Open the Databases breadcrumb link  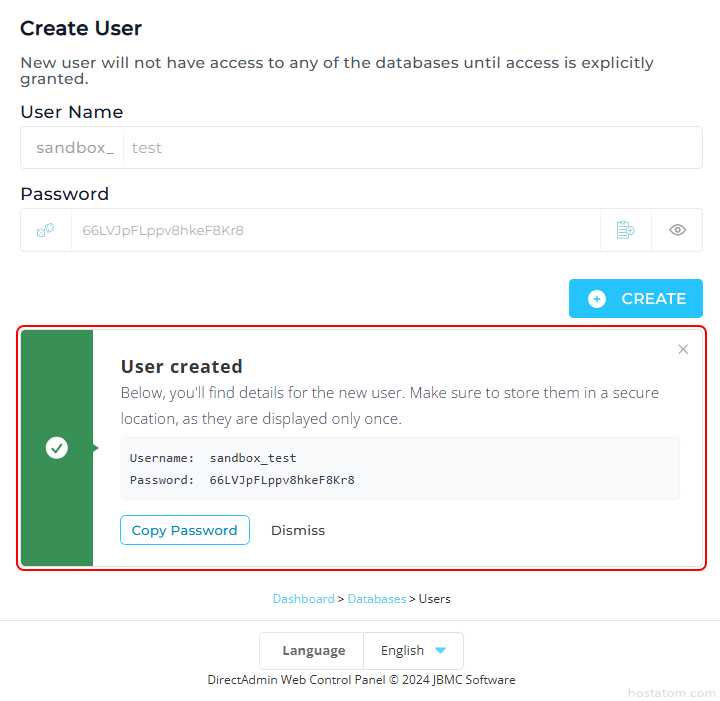point(377,599)
